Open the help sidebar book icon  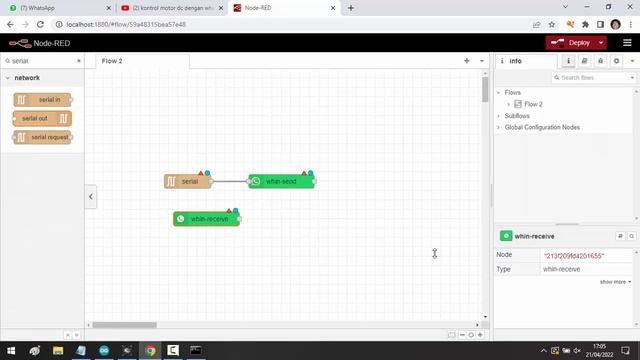tap(584, 61)
